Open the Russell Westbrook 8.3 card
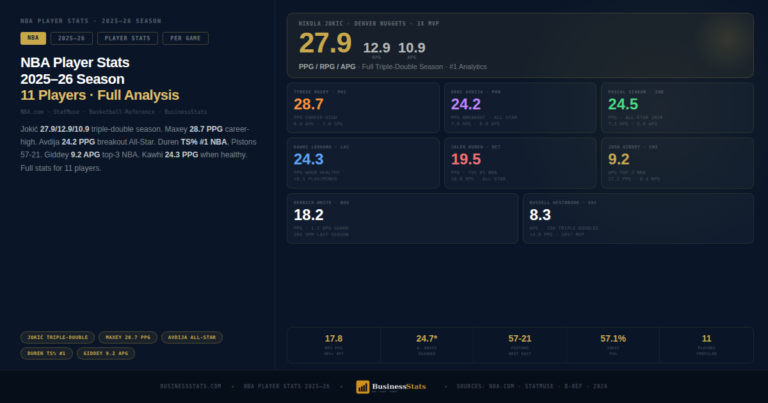 pyautogui.click(x=638, y=218)
